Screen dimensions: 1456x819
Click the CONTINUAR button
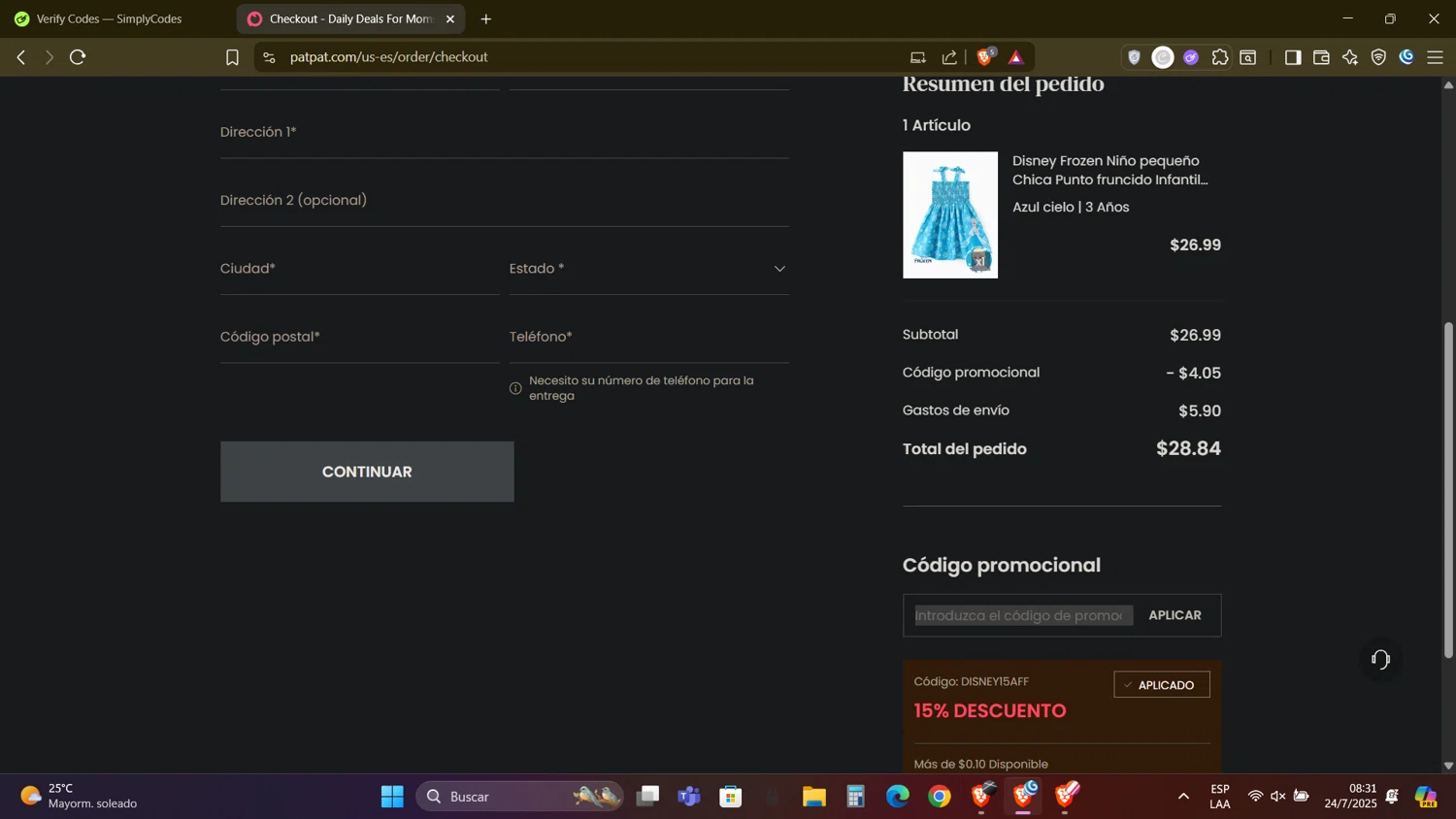(367, 472)
